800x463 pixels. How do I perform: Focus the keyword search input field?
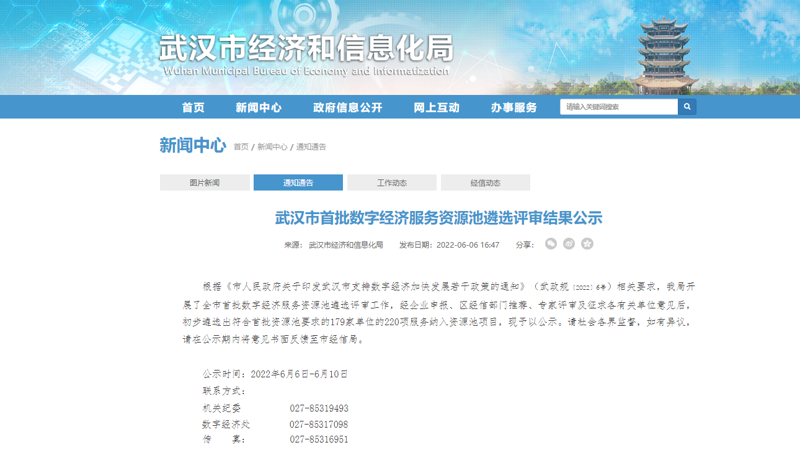click(x=618, y=107)
